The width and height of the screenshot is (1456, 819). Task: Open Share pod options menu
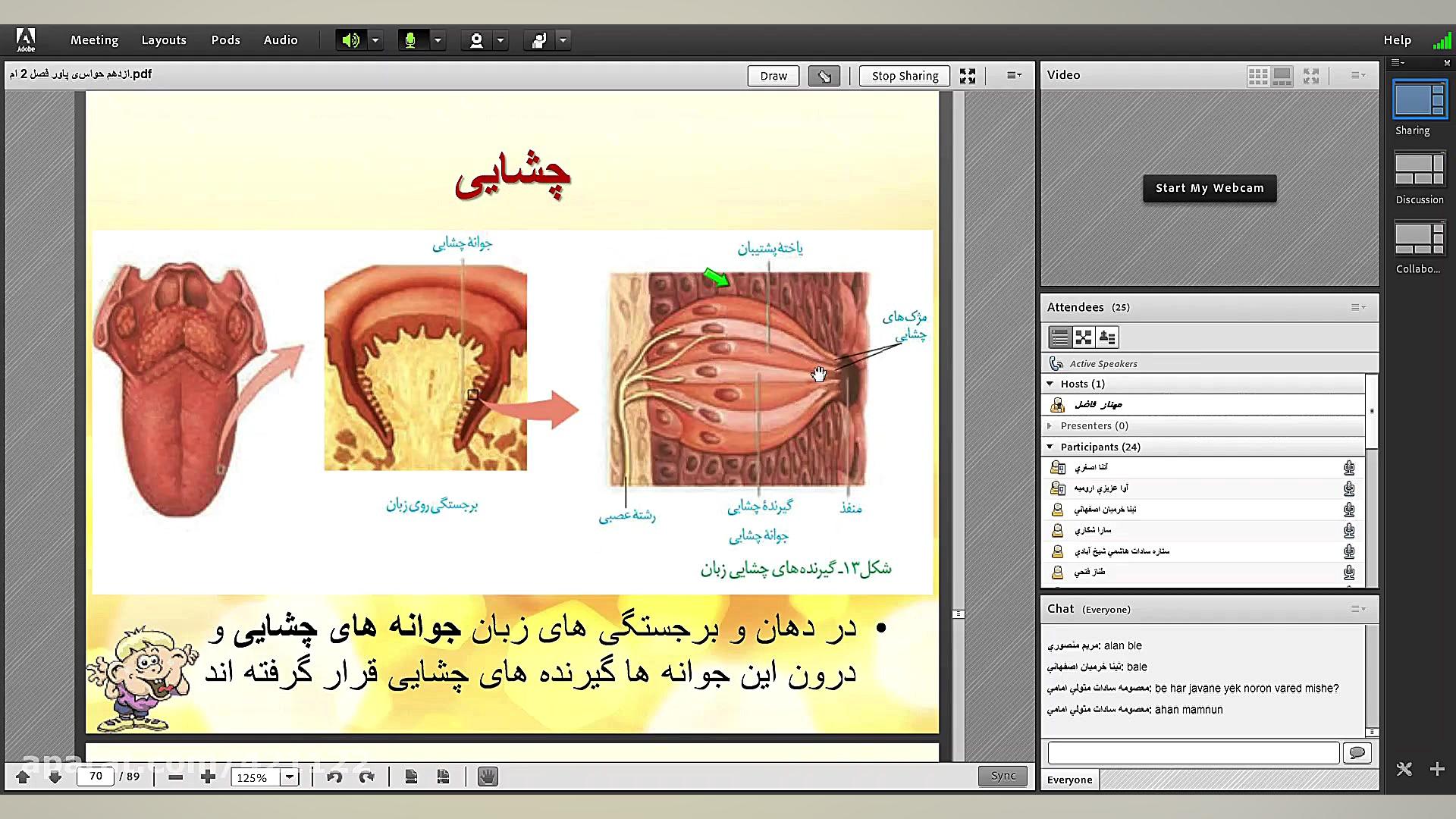point(1014,75)
